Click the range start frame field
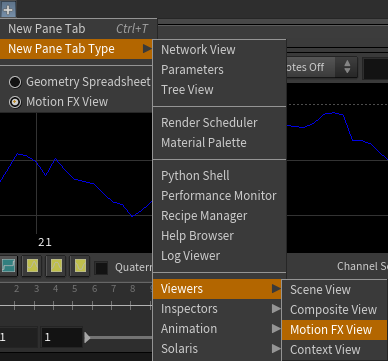Image resolution: width=388 pixels, height=361 pixels. click(61, 338)
